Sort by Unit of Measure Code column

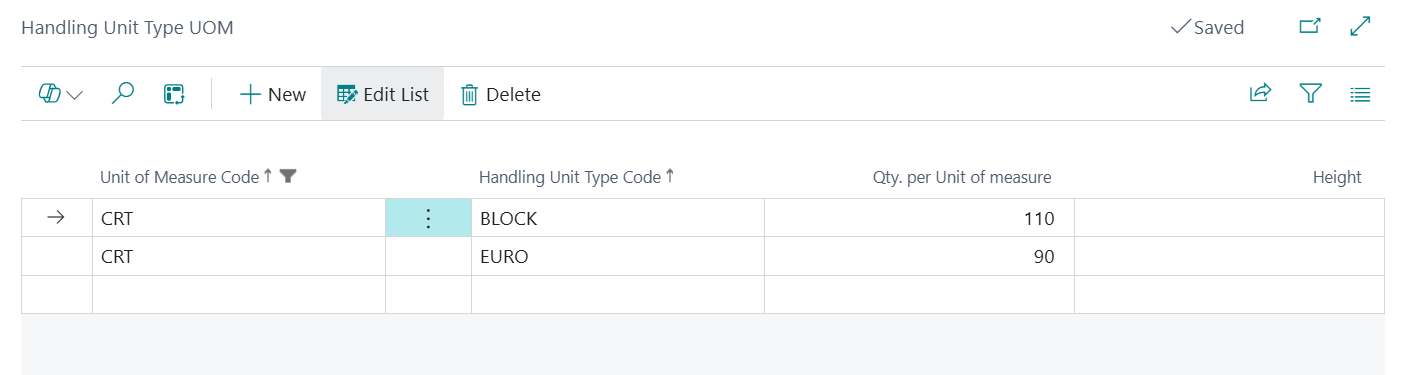180,177
